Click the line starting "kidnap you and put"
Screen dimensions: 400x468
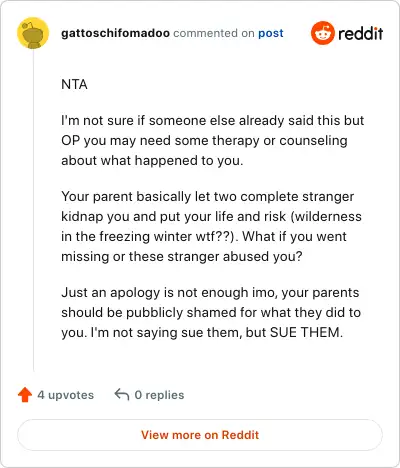coord(211,217)
